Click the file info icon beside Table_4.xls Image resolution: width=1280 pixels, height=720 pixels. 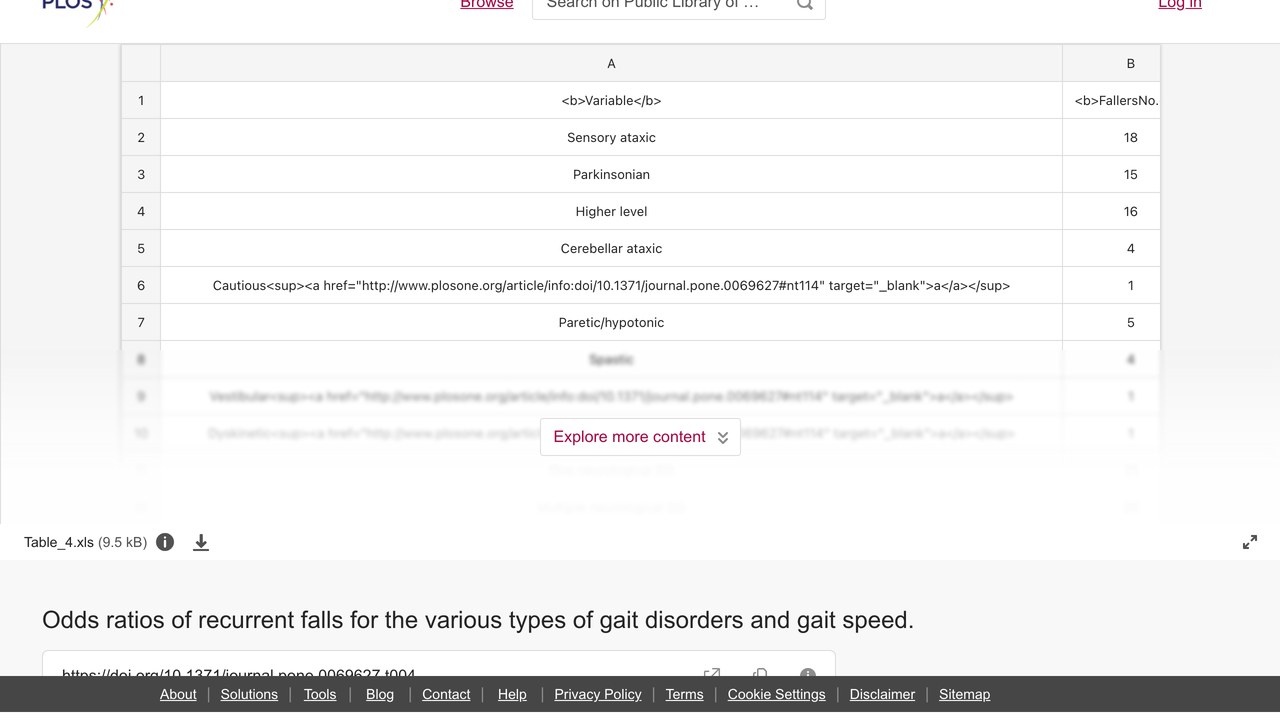[x=165, y=542]
